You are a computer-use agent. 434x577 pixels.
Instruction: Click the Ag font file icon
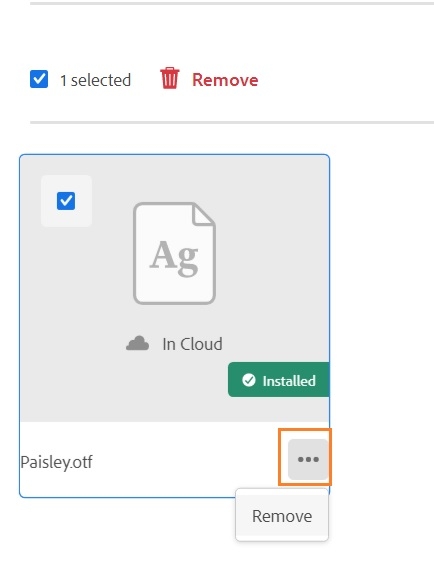click(x=174, y=253)
